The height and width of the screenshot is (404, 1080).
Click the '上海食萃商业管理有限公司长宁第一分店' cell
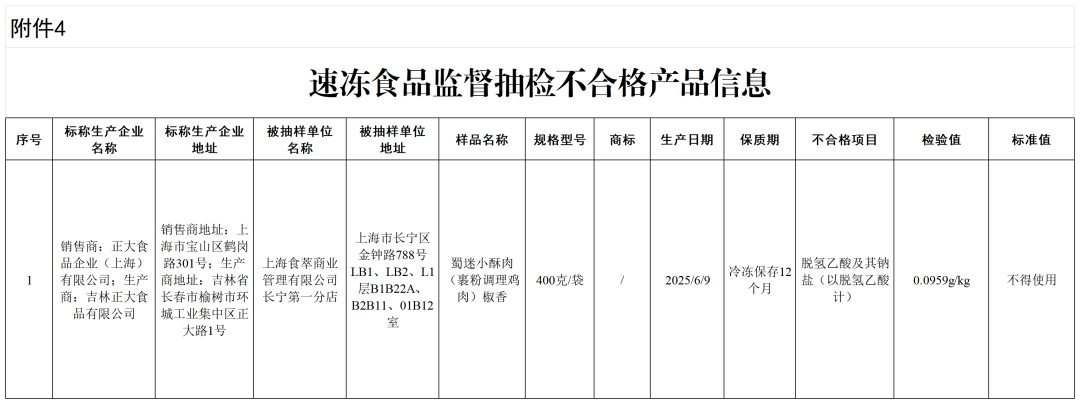pyautogui.click(x=300, y=280)
